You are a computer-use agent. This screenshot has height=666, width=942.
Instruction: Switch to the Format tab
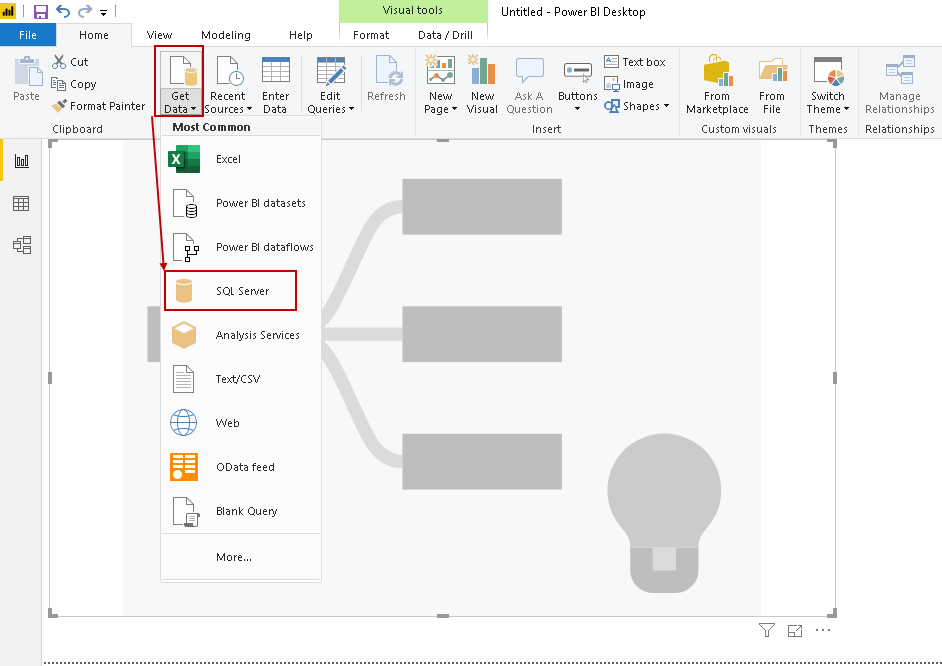click(371, 35)
